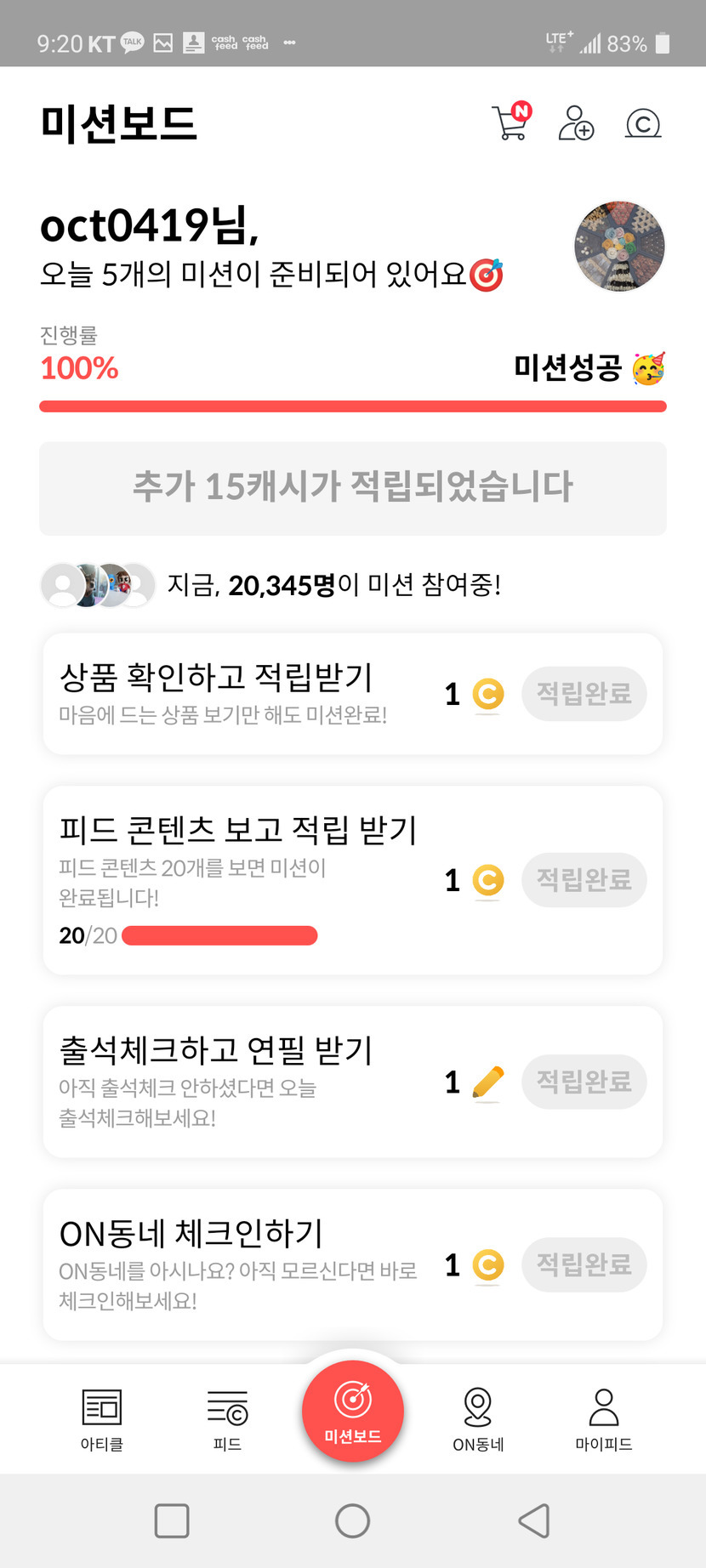
Task: Click the mission progress bar at 100%
Action: (353, 406)
